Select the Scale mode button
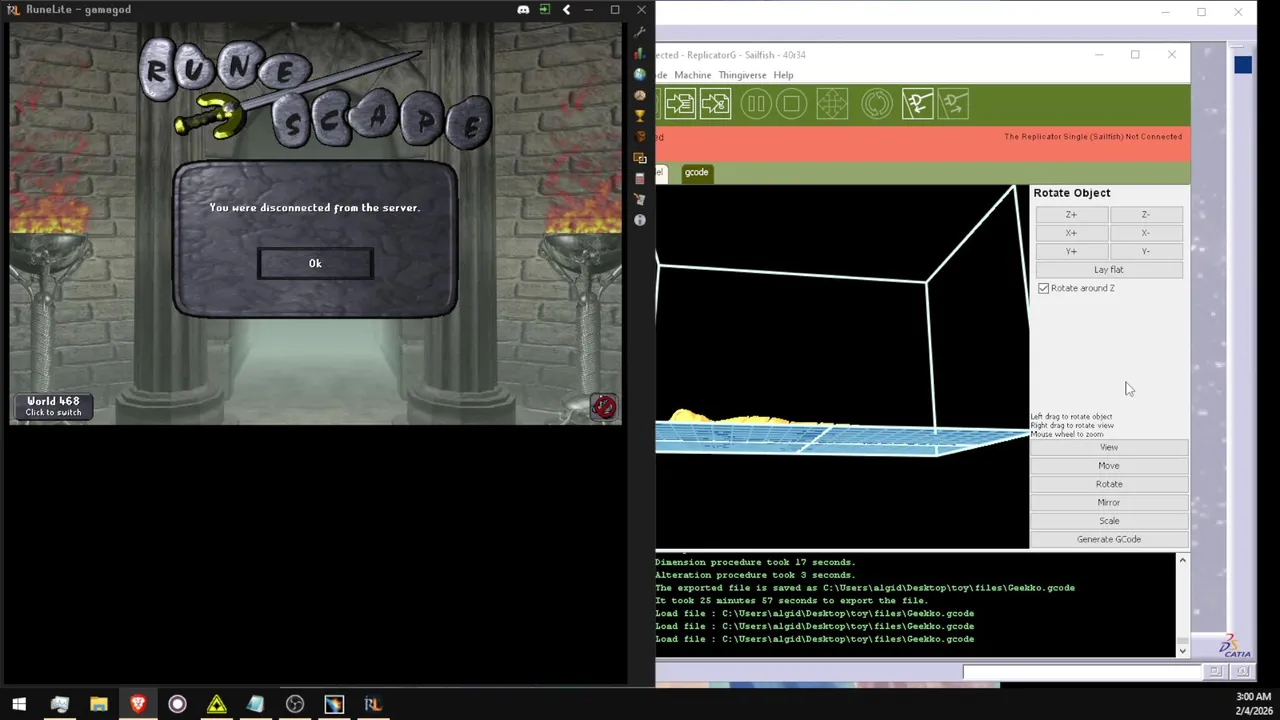This screenshot has height=720, width=1280. coord(1109,521)
